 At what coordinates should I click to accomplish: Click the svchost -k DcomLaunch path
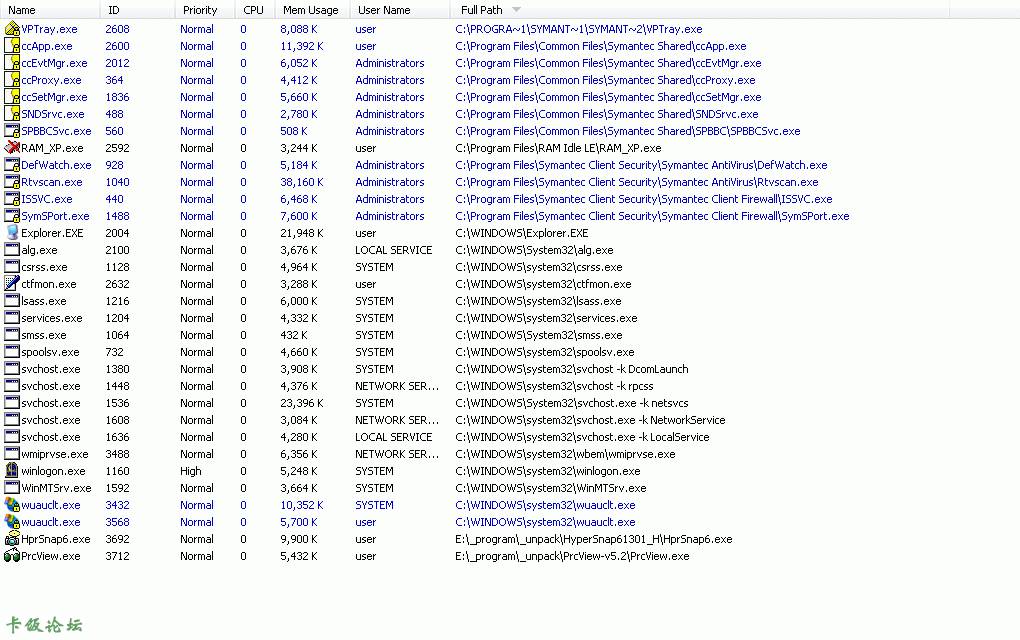pos(572,369)
